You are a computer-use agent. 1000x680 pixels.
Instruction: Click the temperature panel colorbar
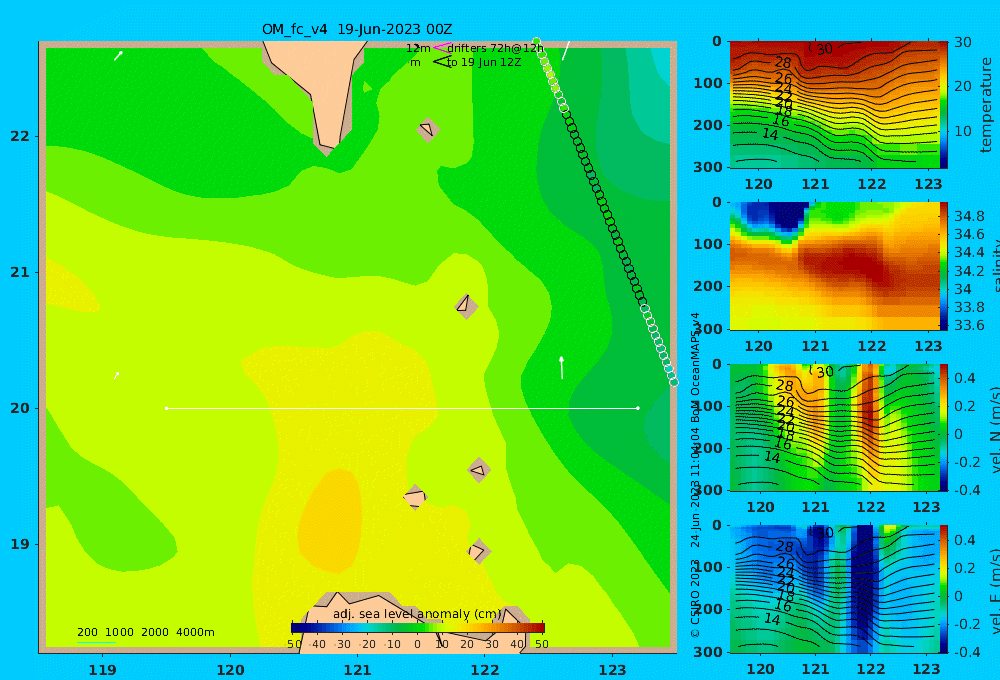pos(943,105)
